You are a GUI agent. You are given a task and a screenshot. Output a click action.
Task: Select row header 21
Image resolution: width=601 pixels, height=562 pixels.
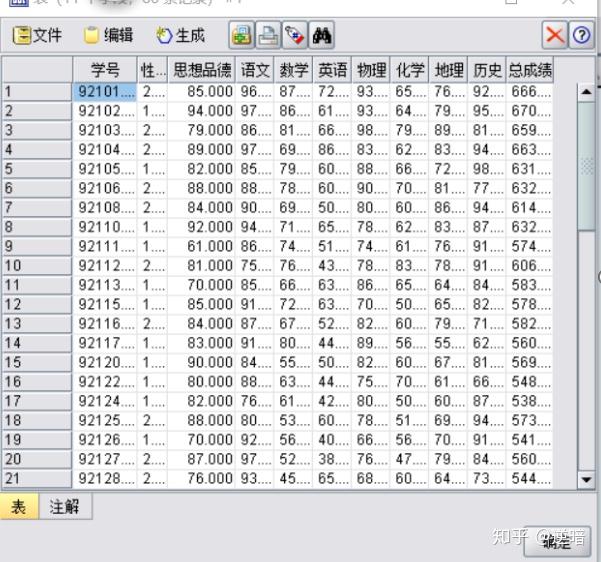[x=37, y=478]
